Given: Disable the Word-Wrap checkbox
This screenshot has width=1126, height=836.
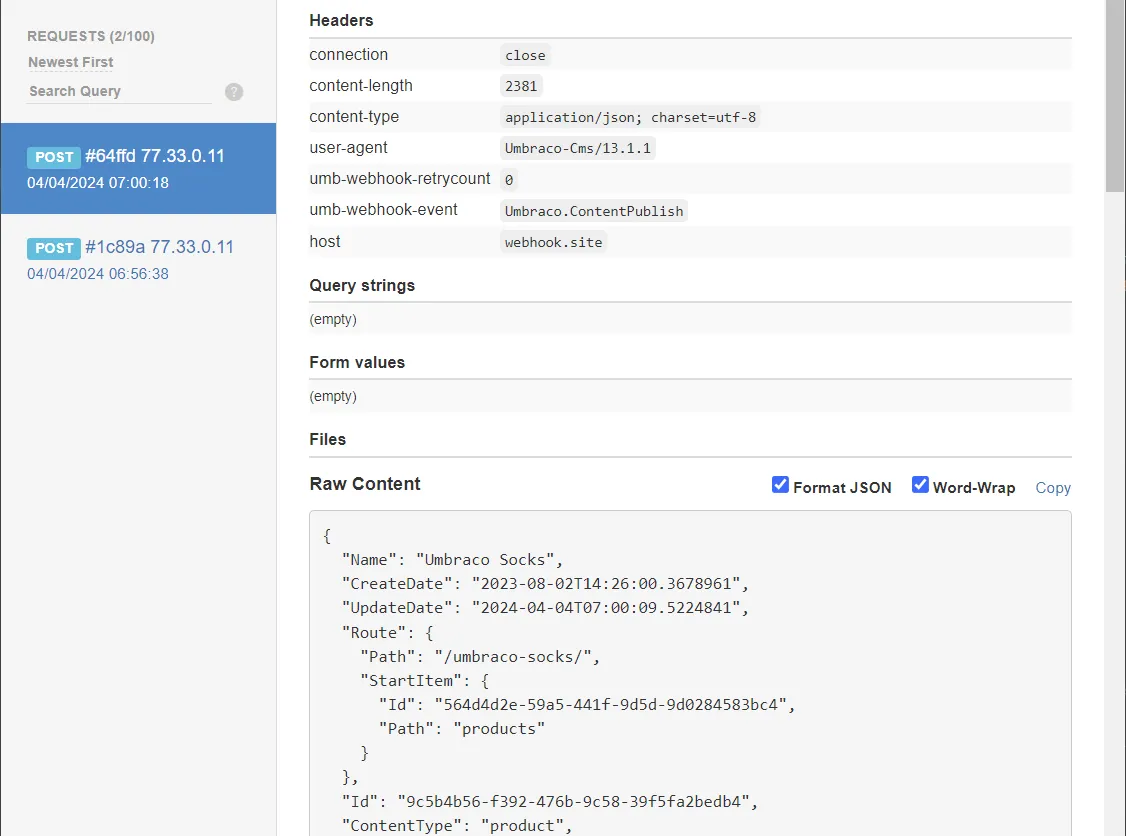Looking at the screenshot, I should click(x=920, y=485).
